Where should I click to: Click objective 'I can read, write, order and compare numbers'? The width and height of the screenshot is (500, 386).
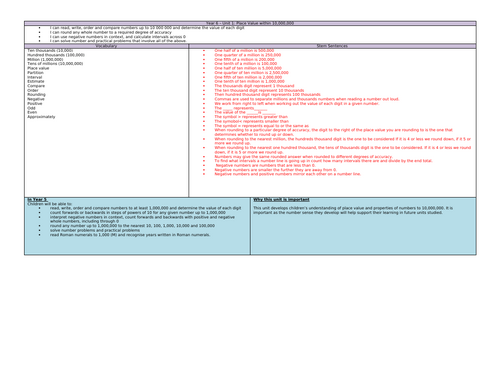147,28
